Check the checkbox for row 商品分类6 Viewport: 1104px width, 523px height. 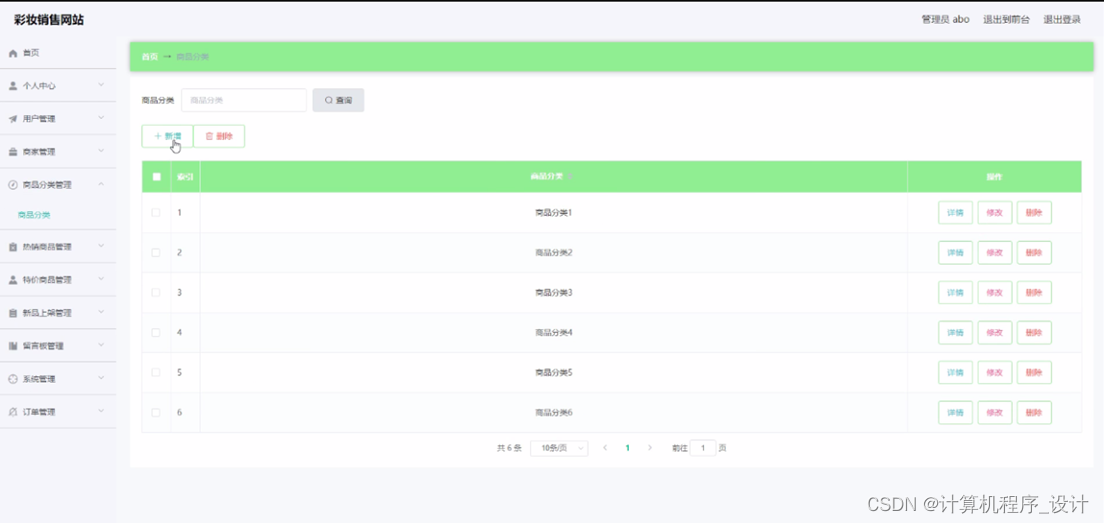(156, 412)
